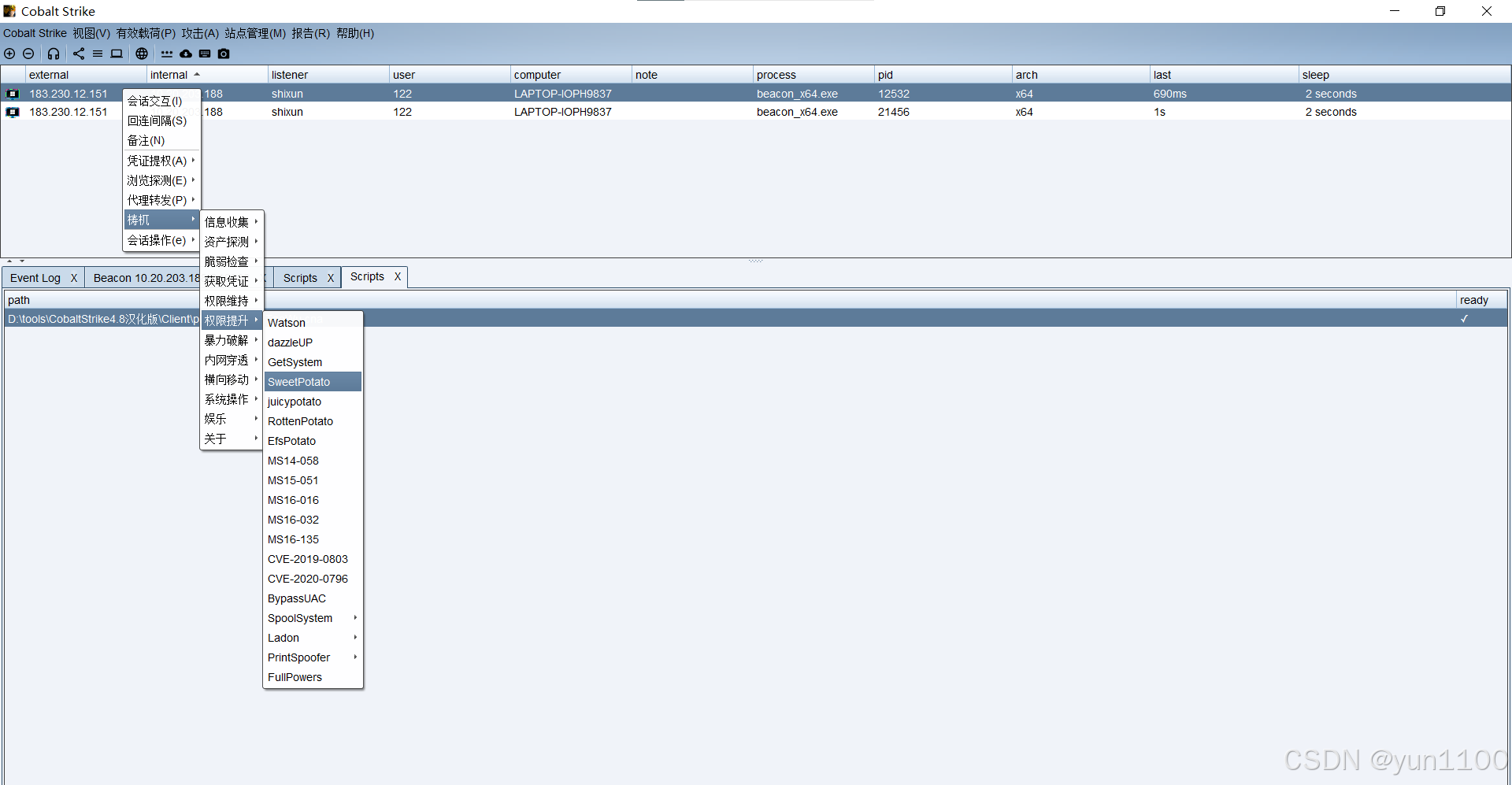Choose 备注(N) in context menu
Image resolution: width=1512 pixels, height=785 pixels.
click(161, 140)
